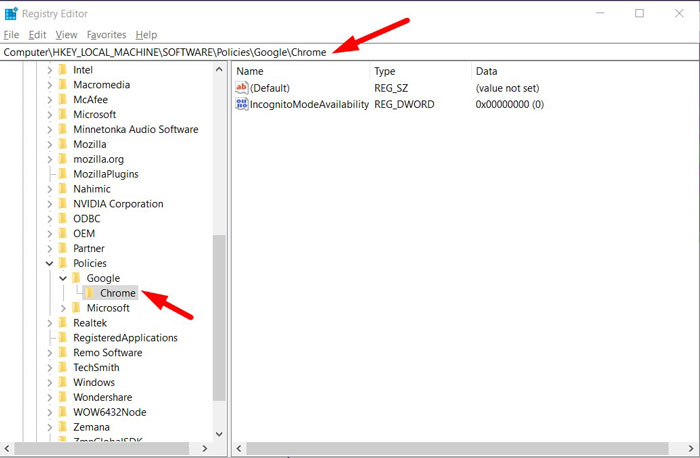Expand the Microsoft key above Minnetonka
This screenshot has height=458, width=700.
pyautogui.click(x=50, y=115)
